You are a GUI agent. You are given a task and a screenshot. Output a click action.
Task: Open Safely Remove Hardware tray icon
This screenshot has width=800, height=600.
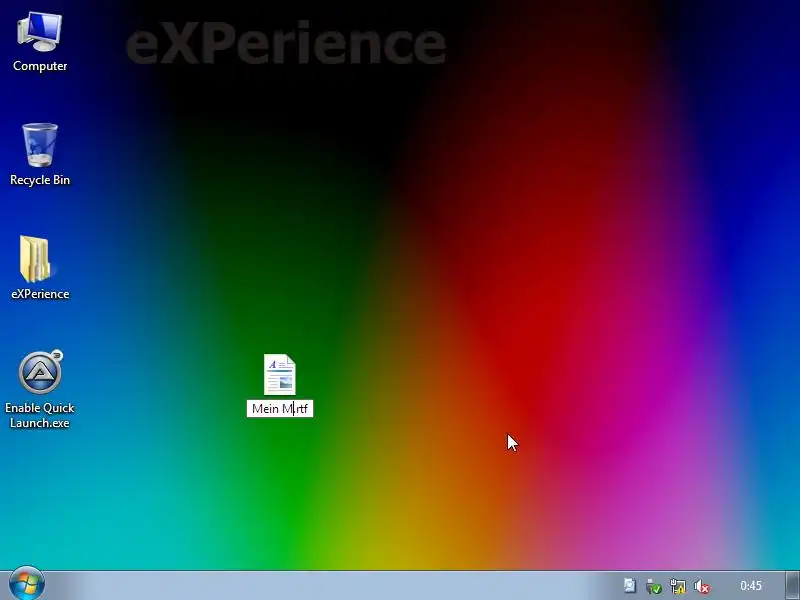[x=654, y=586]
